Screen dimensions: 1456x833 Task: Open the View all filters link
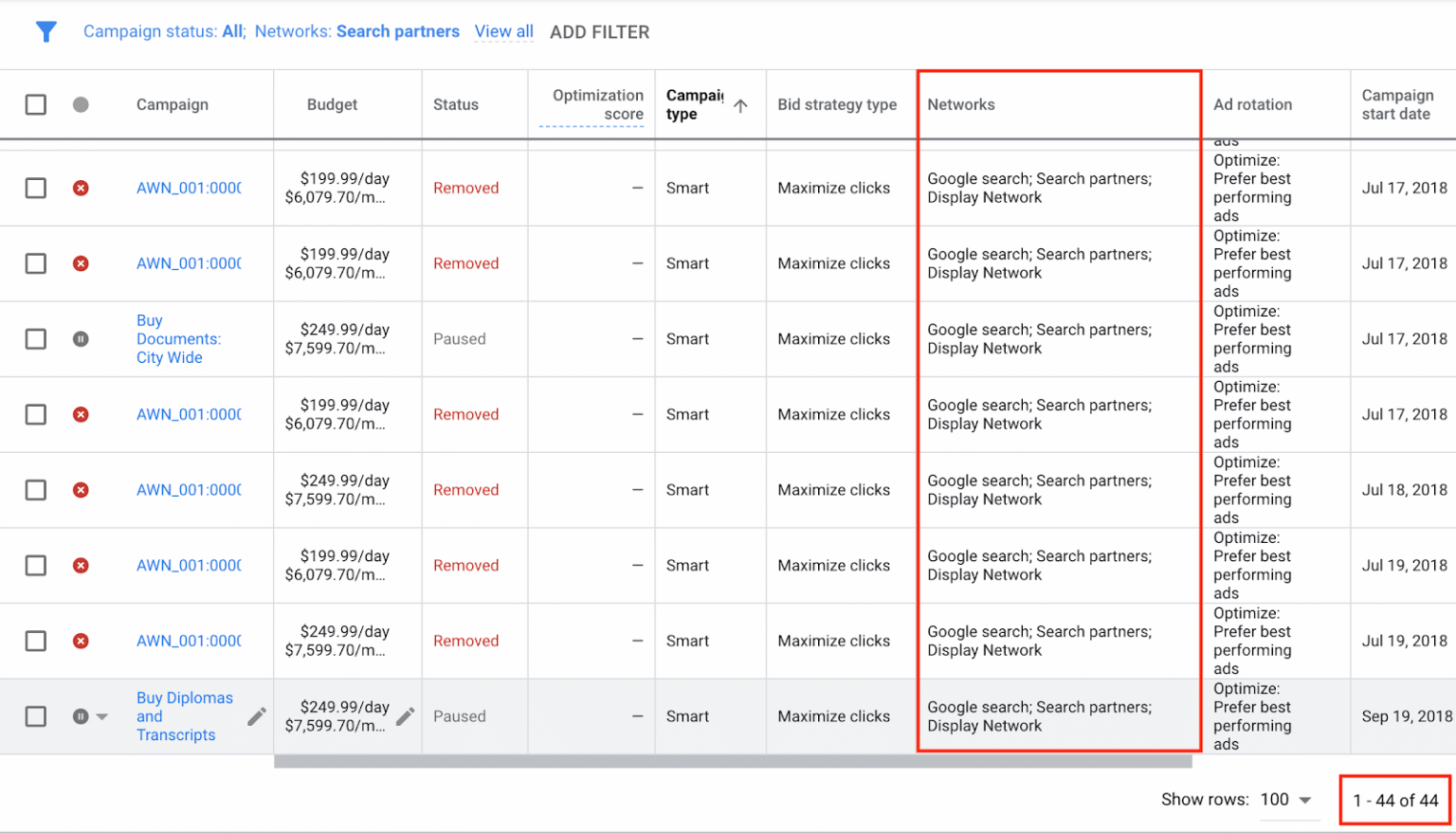tap(503, 31)
